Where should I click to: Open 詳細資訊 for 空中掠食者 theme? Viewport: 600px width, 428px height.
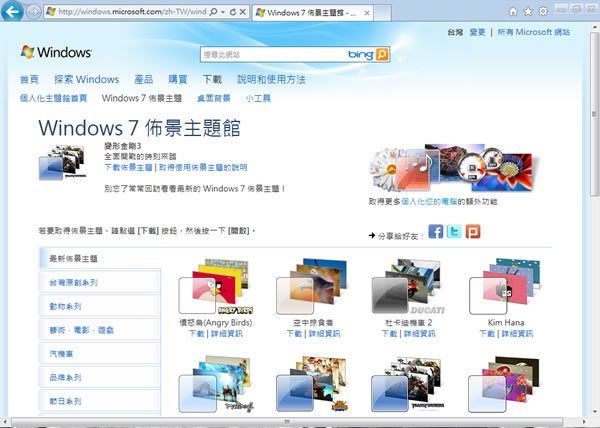click(x=324, y=334)
